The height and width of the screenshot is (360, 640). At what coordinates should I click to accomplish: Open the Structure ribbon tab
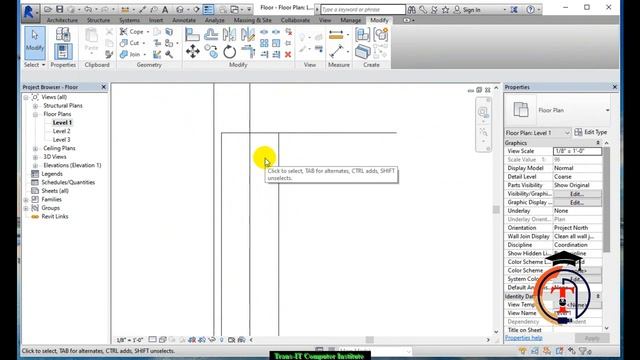click(x=98, y=20)
